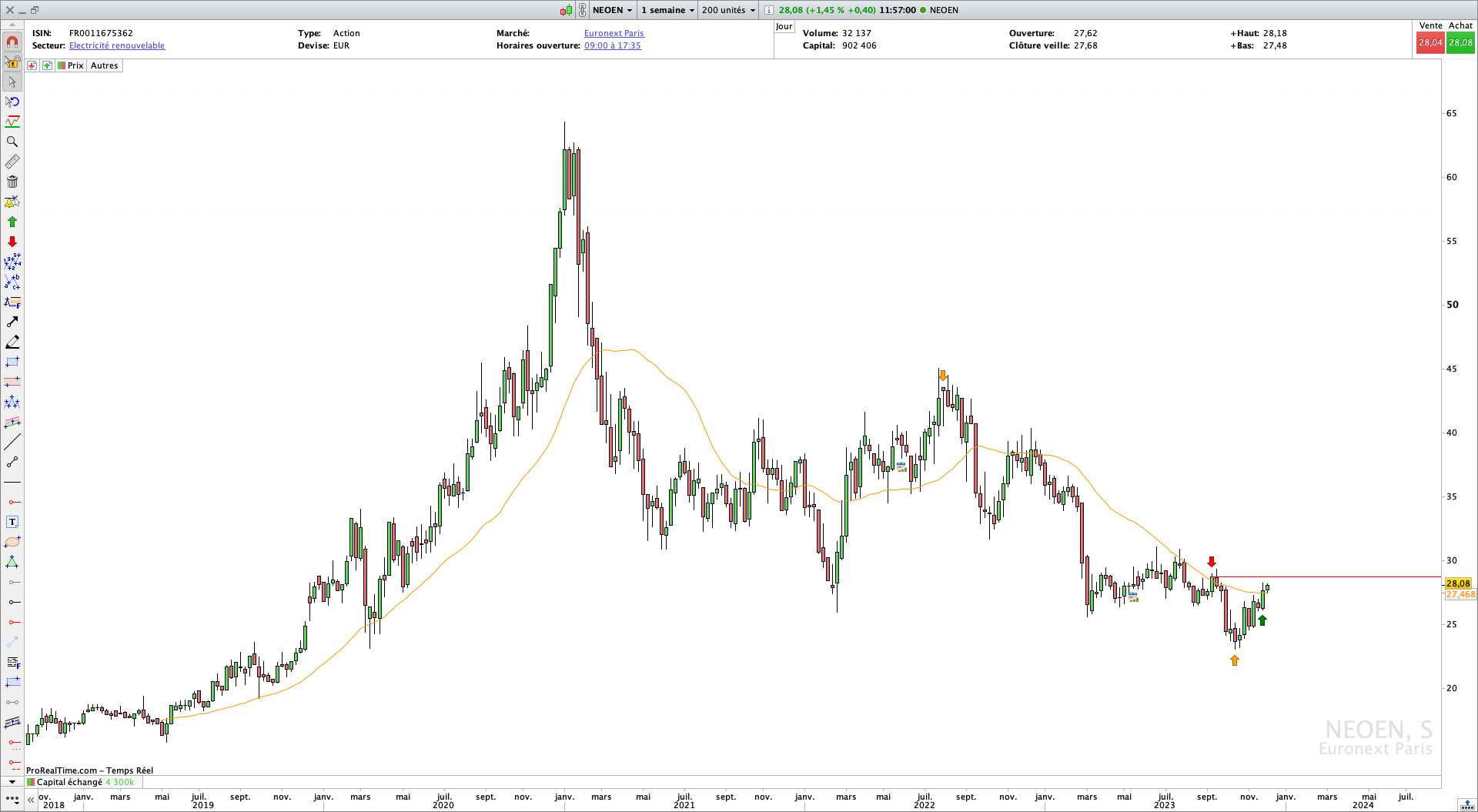This screenshot has width=1478, height=812.
Task: Activate the magnifying glass zoom tool
Action: [12, 142]
